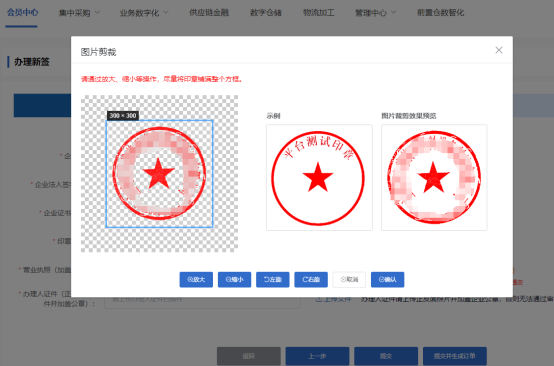Image resolution: width=554 pixels, height=366 pixels.
Task: Click the 办理人证件 upload input field
Action: pos(202,299)
